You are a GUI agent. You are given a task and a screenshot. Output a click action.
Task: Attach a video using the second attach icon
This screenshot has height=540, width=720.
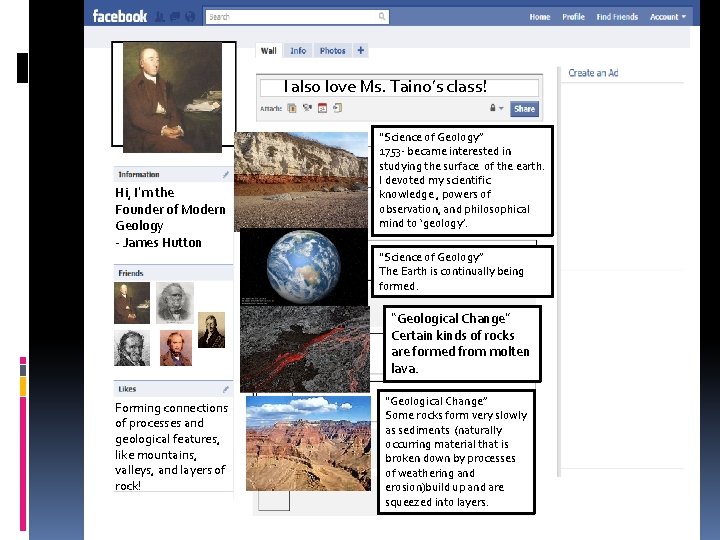coord(307,108)
